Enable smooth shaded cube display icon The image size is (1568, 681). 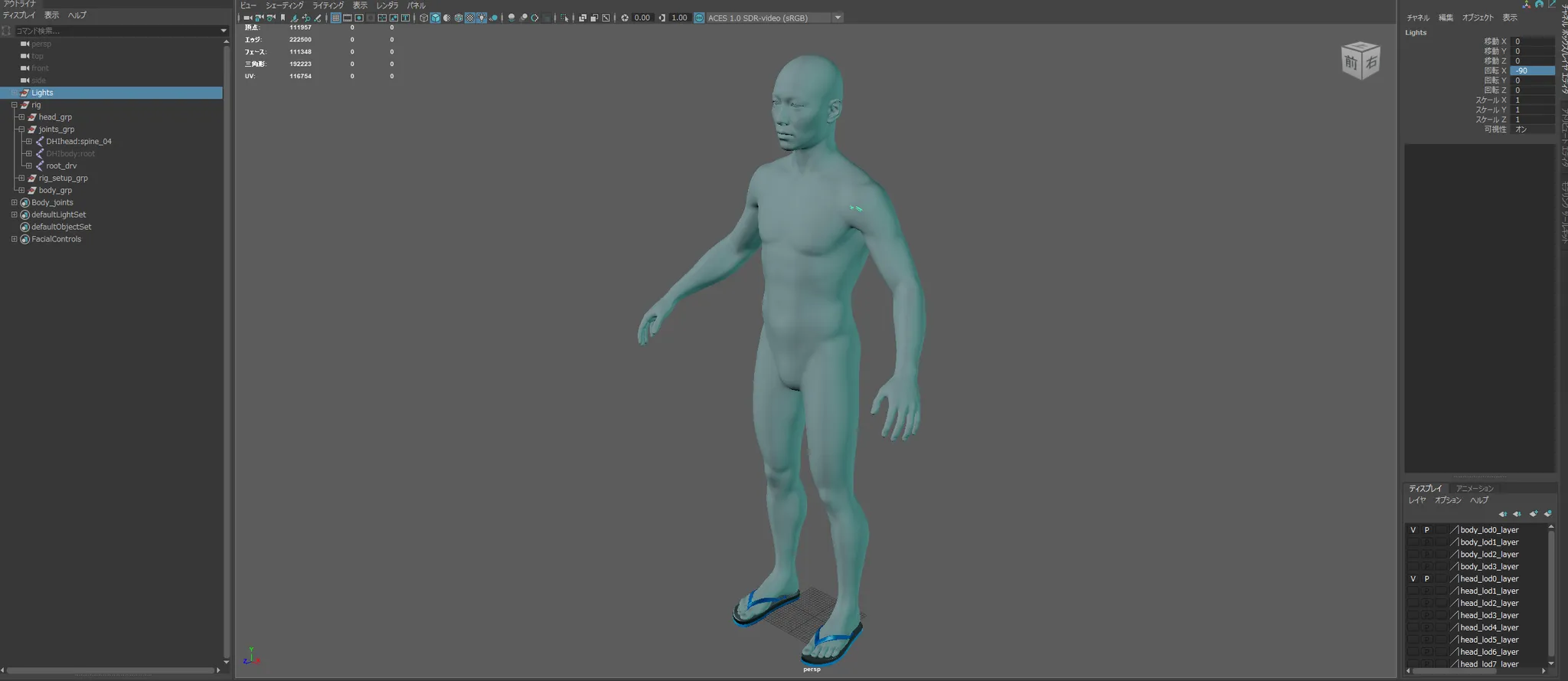(x=435, y=18)
